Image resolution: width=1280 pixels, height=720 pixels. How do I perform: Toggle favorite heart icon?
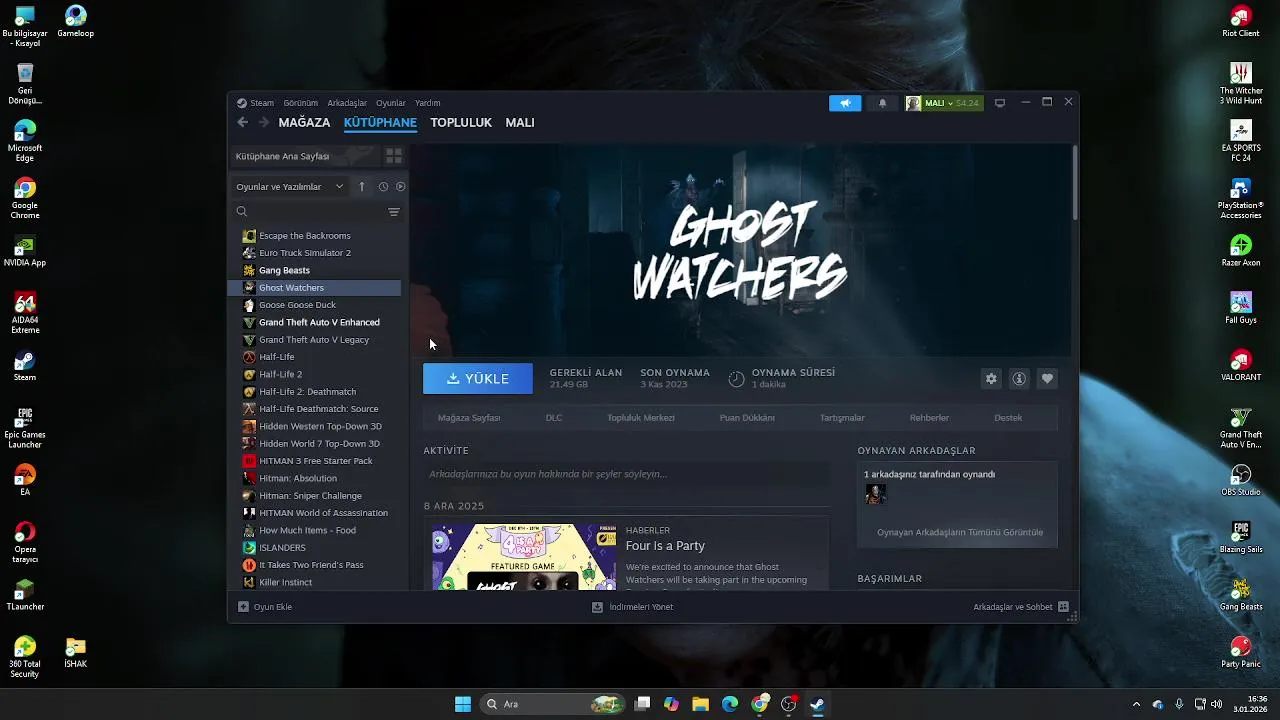coord(1047,379)
